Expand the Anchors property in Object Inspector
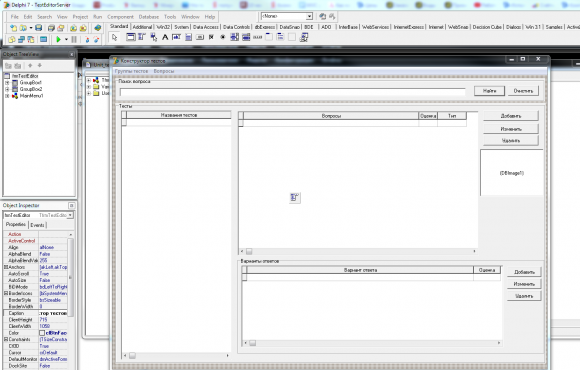The width and height of the screenshot is (580, 370). (6, 267)
